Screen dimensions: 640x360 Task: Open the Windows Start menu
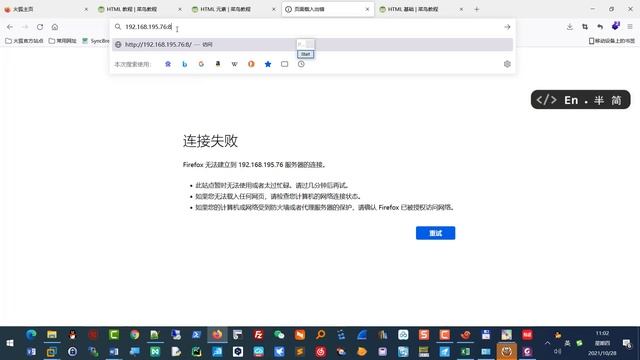coord(10,343)
